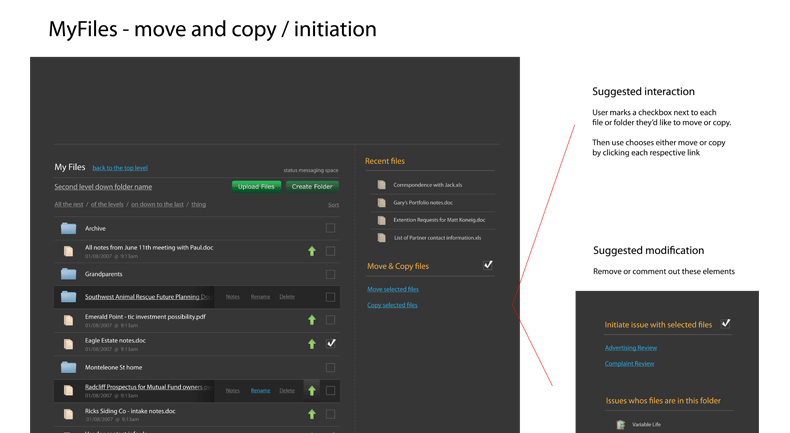The image size is (790, 433).
Task: Click green arrow on June 11th meeting notes row
Action: click(x=312, y=251)
